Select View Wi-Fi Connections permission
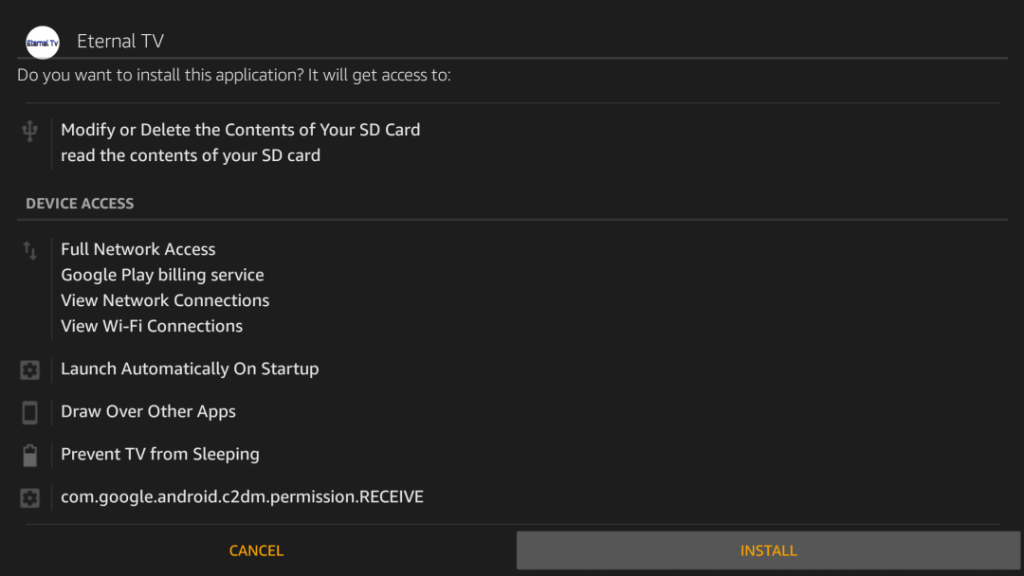Screen dimensions: 1024x576 pos(152,326)
